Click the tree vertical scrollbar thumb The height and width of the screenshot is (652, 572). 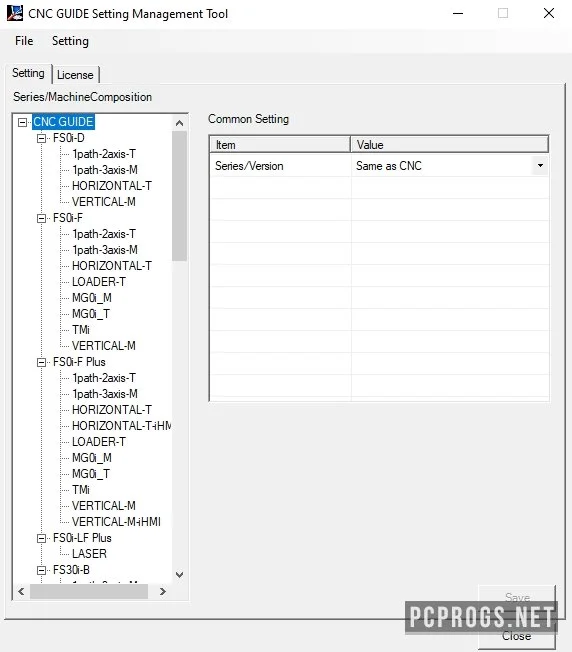(x=180, y=196)
